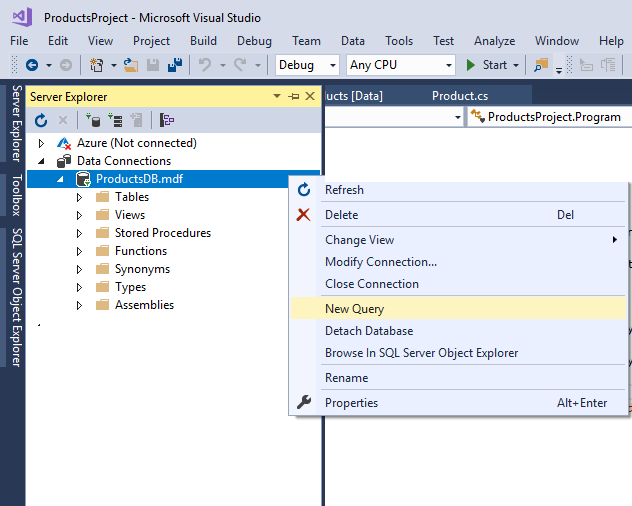The height and width of the screenshot is (506, 632).
Task: Click the Connect to Database icon
Action: [93, 120]
